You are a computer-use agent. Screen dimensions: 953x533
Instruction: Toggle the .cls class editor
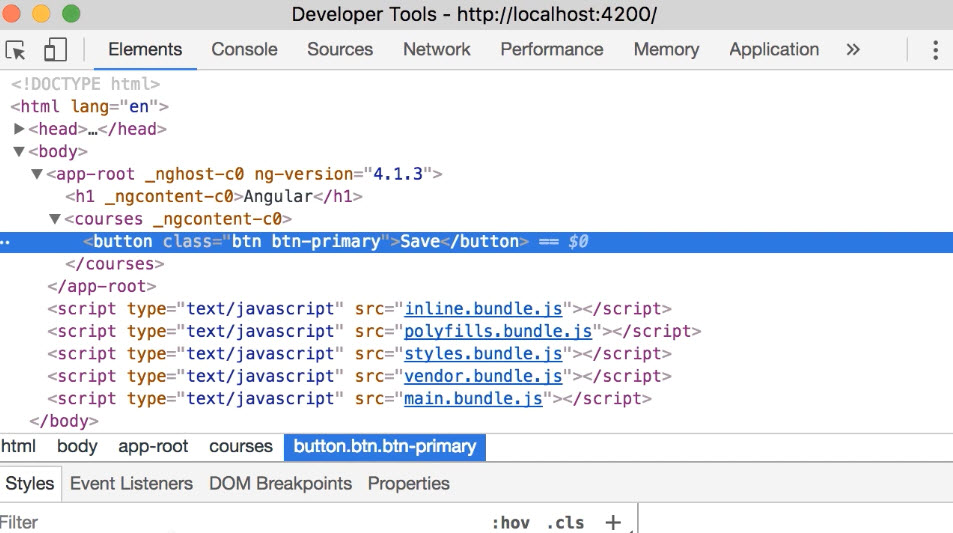(x=565, y=522)
